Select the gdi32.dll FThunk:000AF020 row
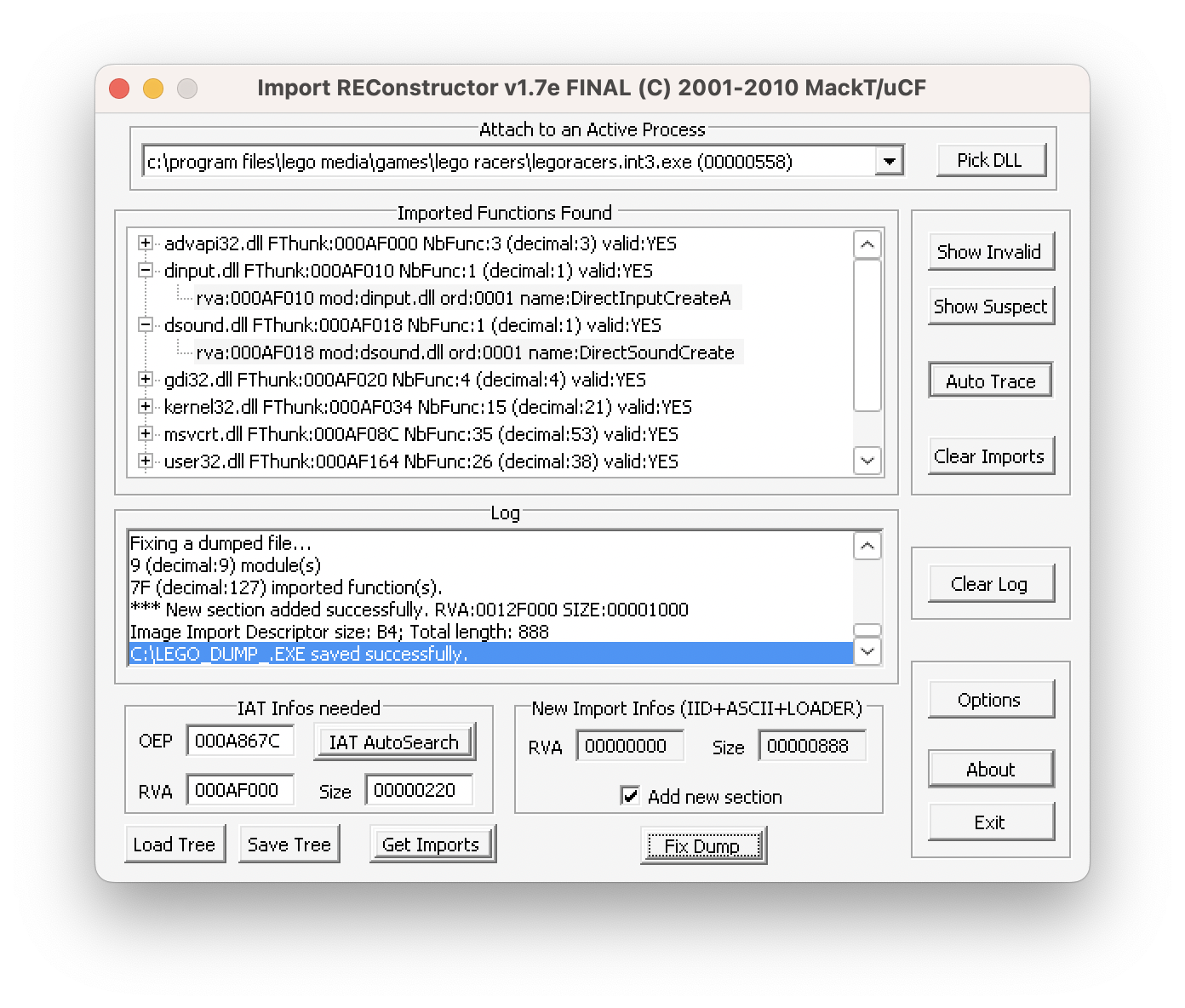The width and height of the screenshot is (1185, 1008). point(405,380)
